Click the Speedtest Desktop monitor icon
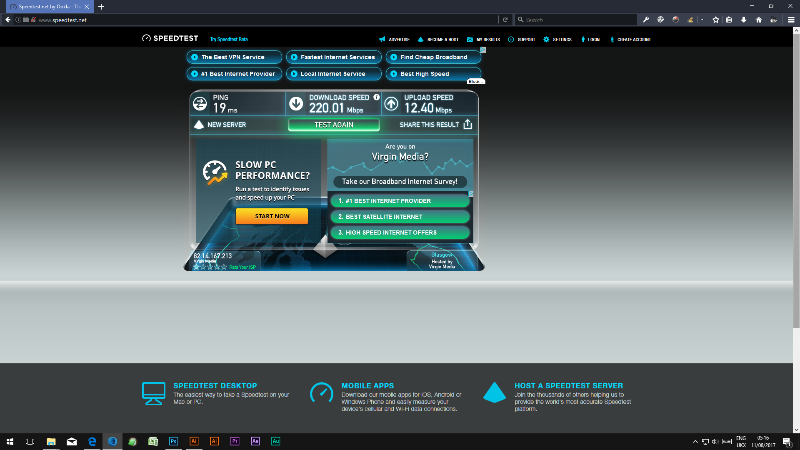The height and width of the screenshot is (450, 800). (x=154, y=393)
